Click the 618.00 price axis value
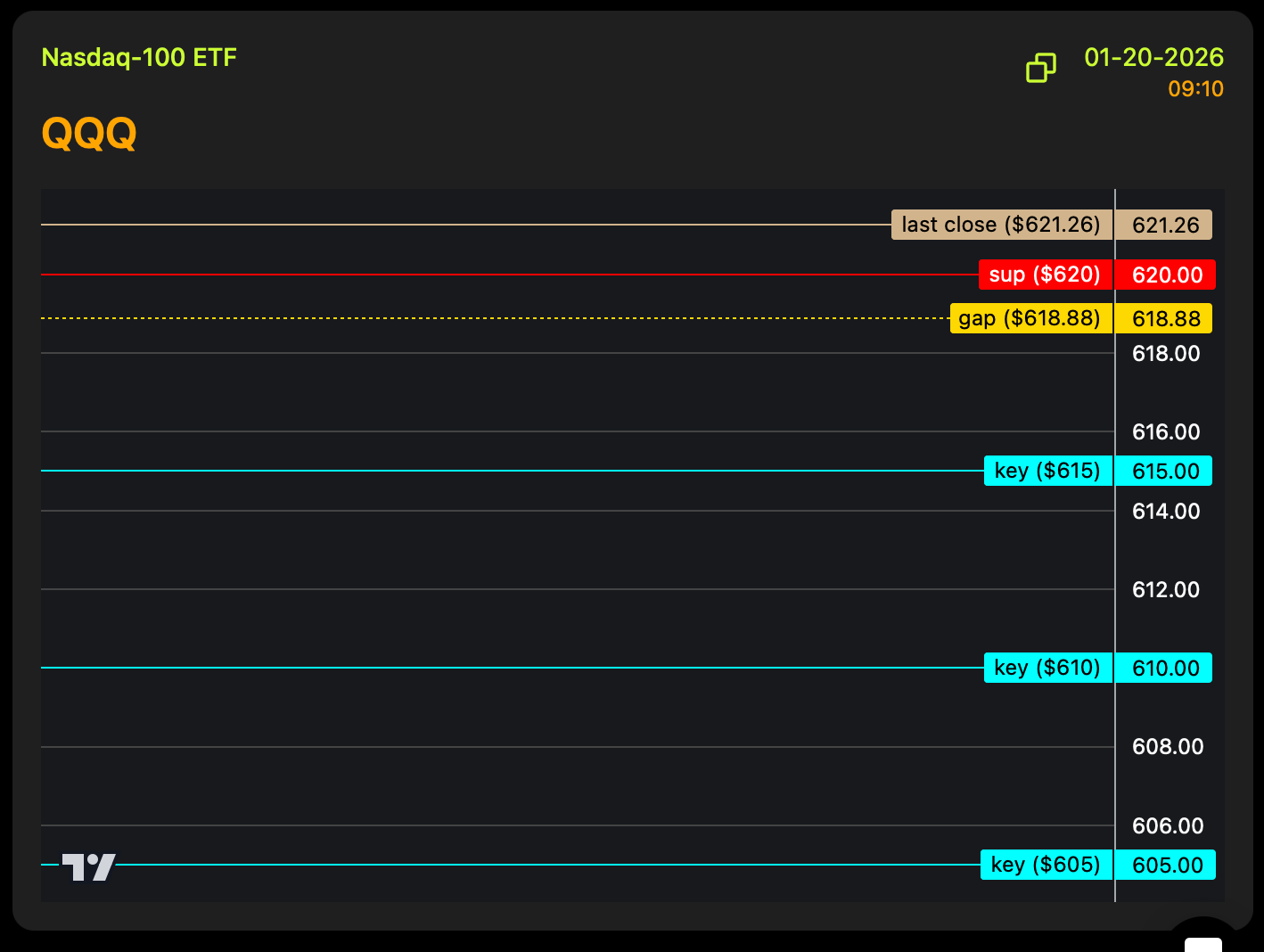The height and width of the screenshot is (952, 1264). 1166,354
